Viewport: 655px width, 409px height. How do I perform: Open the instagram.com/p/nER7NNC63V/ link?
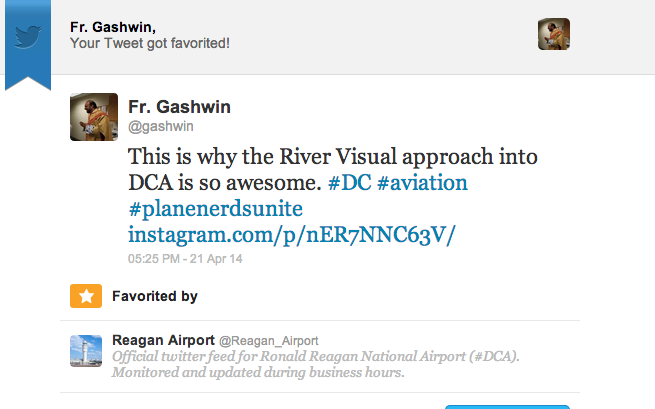(292, 236)
